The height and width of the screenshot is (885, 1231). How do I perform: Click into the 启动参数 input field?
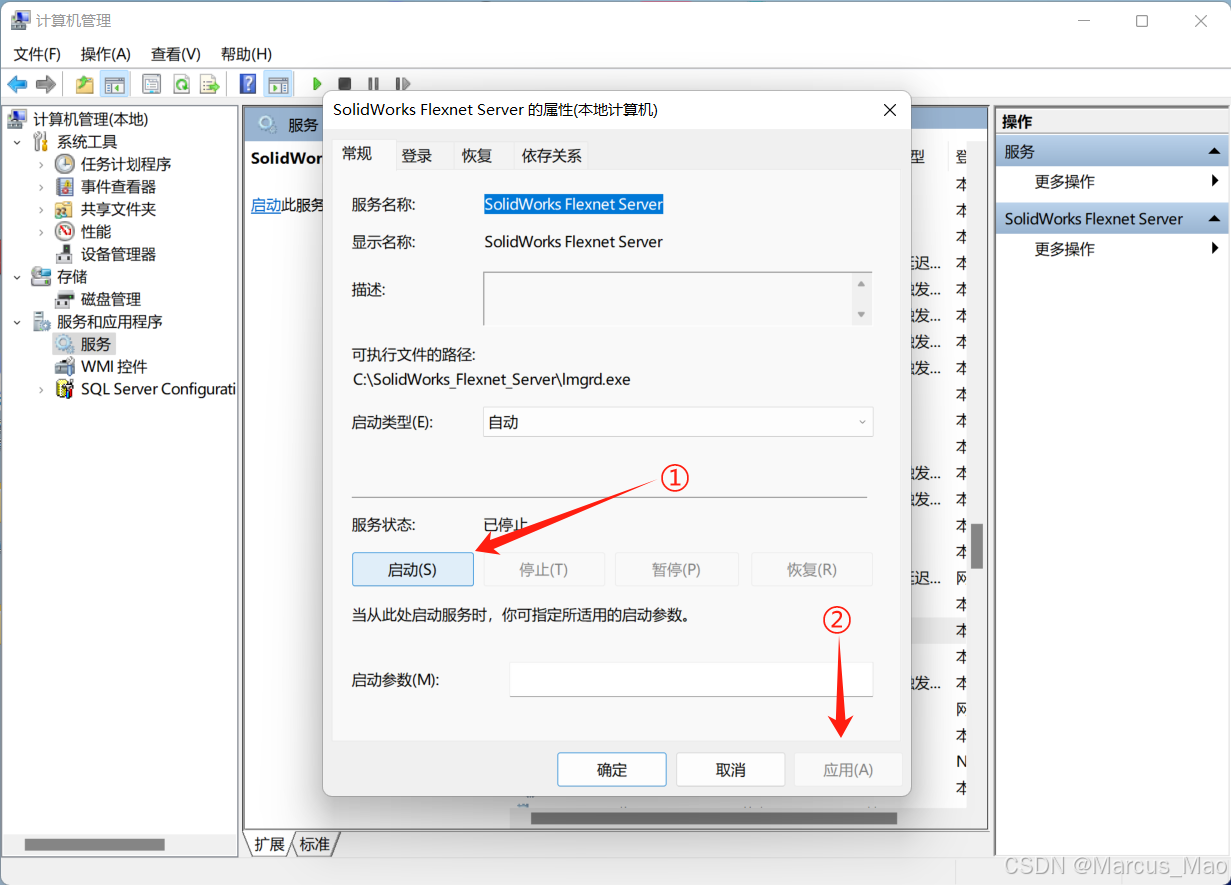[691, 679]
